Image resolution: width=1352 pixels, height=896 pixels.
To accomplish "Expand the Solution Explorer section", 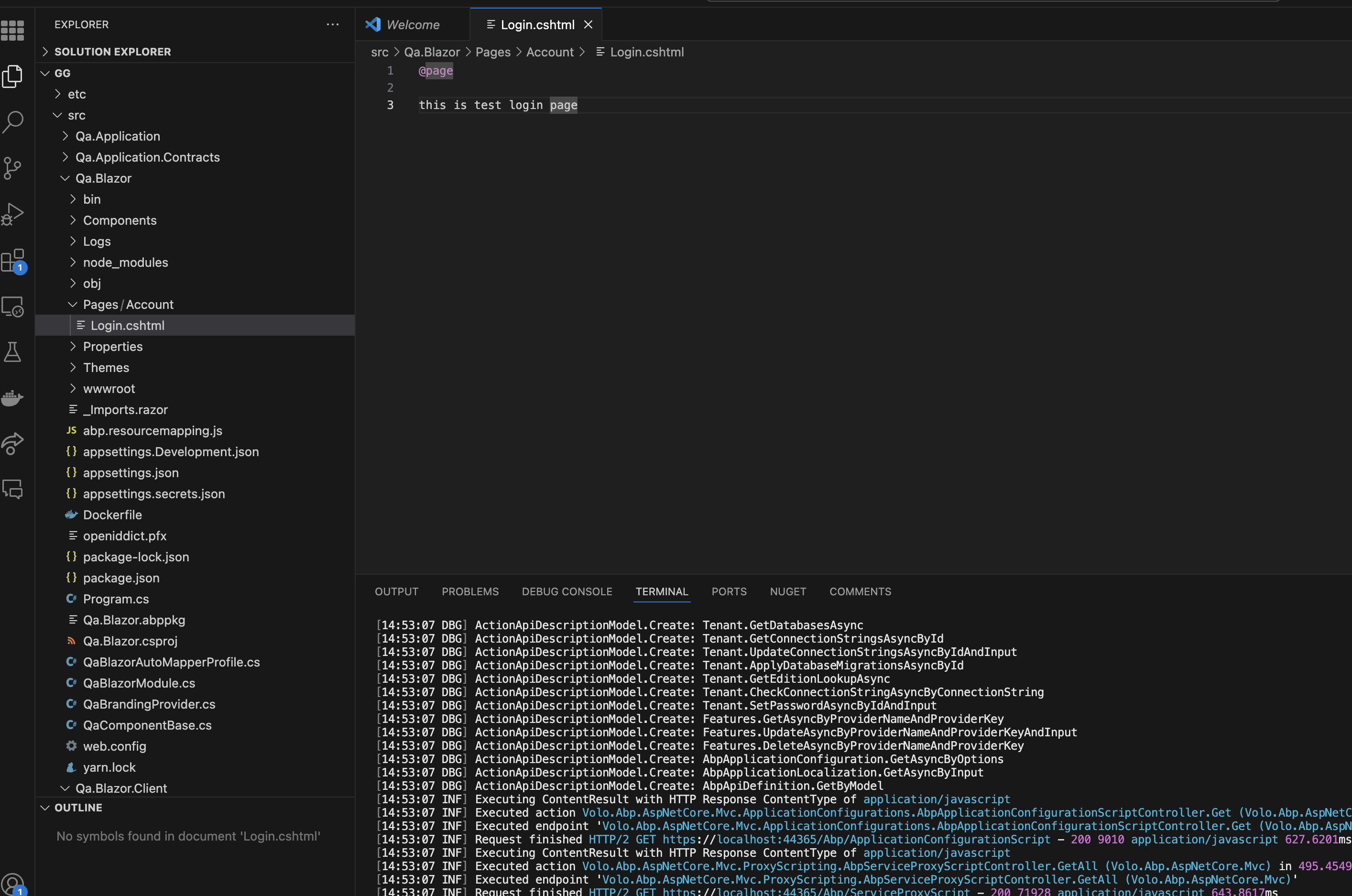I will (112, 52).
